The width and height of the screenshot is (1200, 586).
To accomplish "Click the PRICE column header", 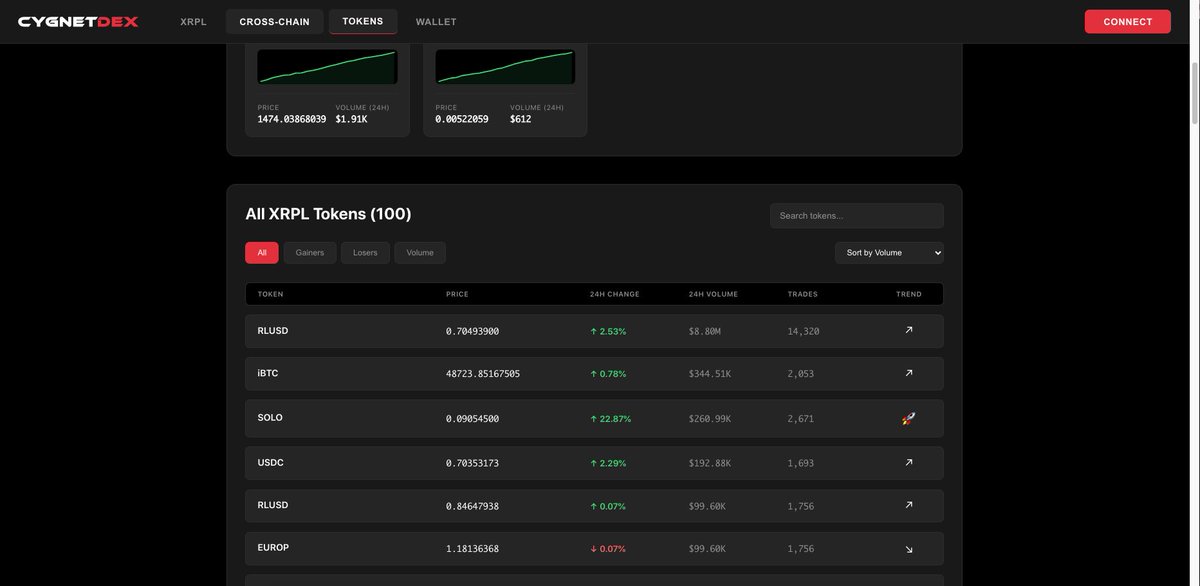I will pyautogui.click(x=457, y=294).
